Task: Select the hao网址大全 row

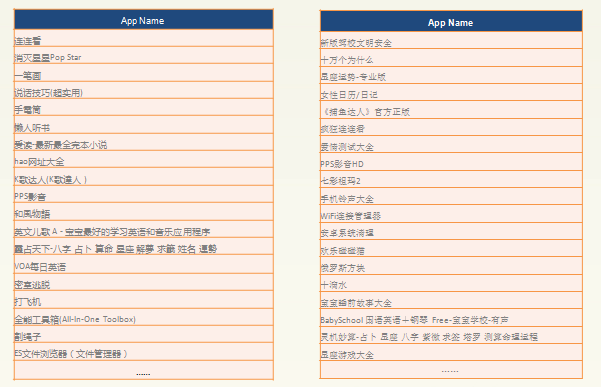Action: coord(143,159)
